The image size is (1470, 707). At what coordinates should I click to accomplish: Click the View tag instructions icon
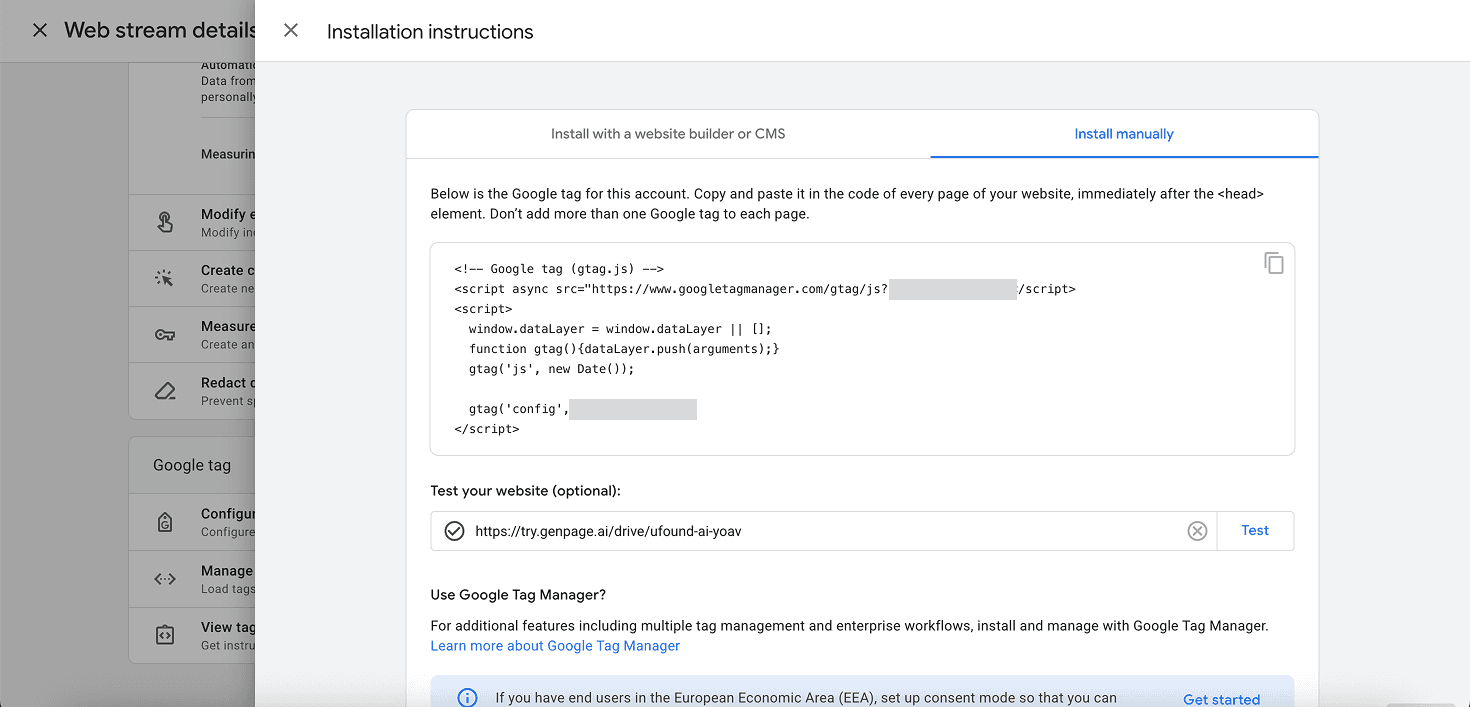coord(166,635)
